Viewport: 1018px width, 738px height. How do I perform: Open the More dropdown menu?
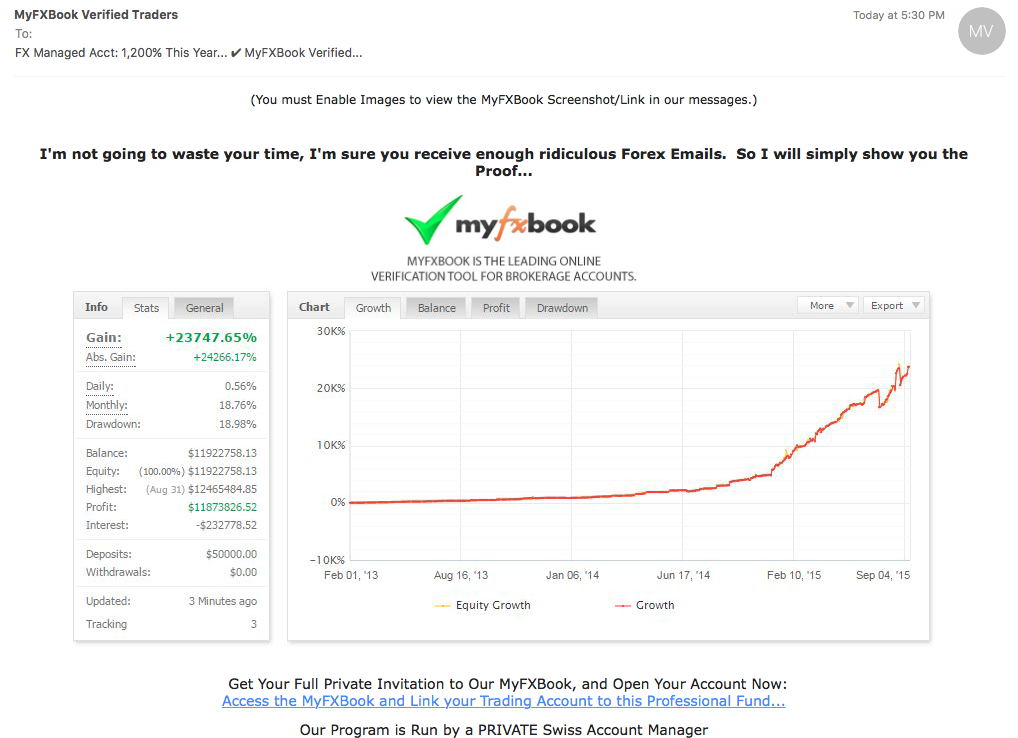click(x=828, y=305)
